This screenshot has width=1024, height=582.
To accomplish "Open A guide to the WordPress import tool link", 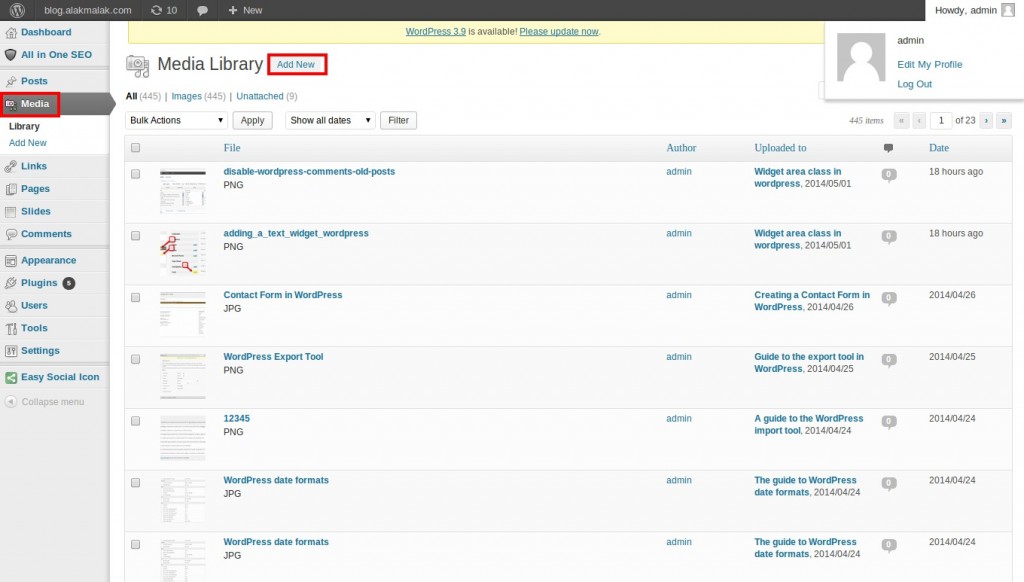I will [x=808, y=425].
